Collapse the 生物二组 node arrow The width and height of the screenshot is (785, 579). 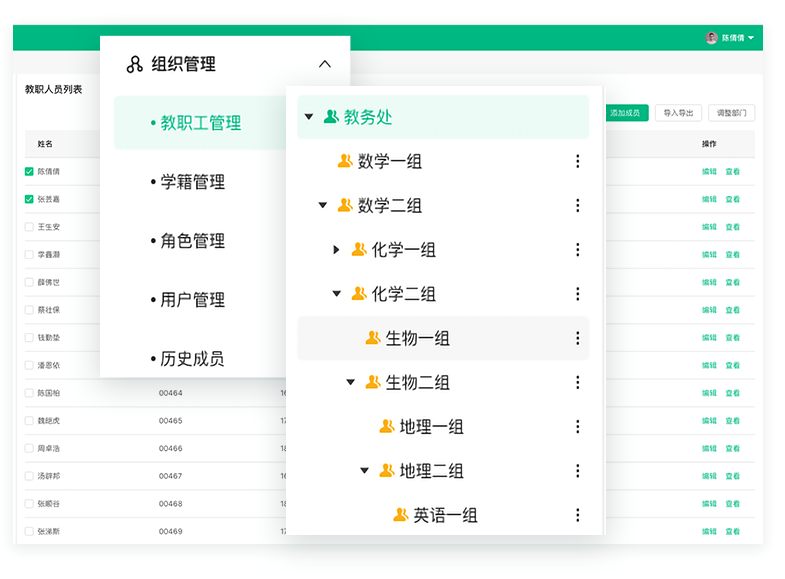coord(350,382)
